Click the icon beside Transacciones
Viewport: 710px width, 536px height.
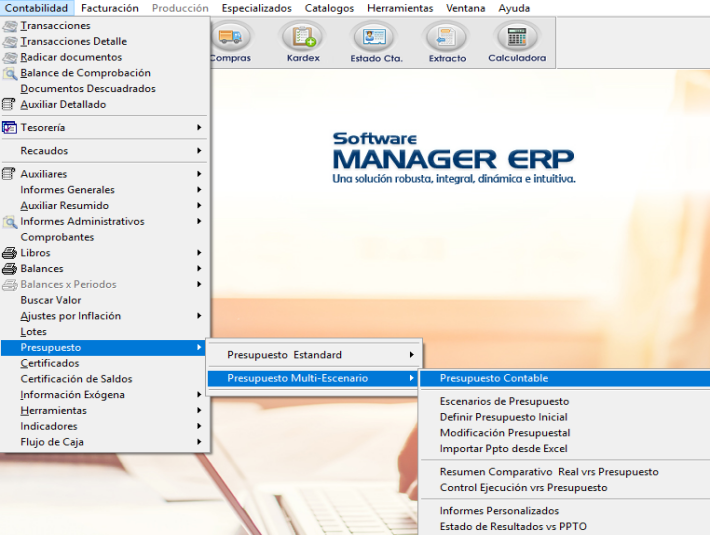click(10, 26)
